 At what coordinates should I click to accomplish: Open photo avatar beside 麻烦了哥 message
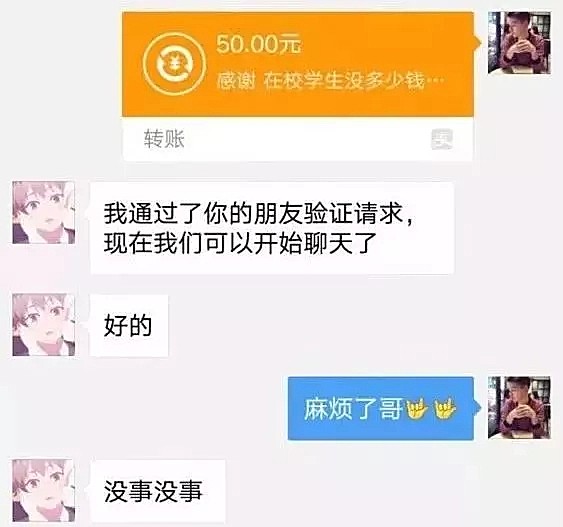point(519,407)
